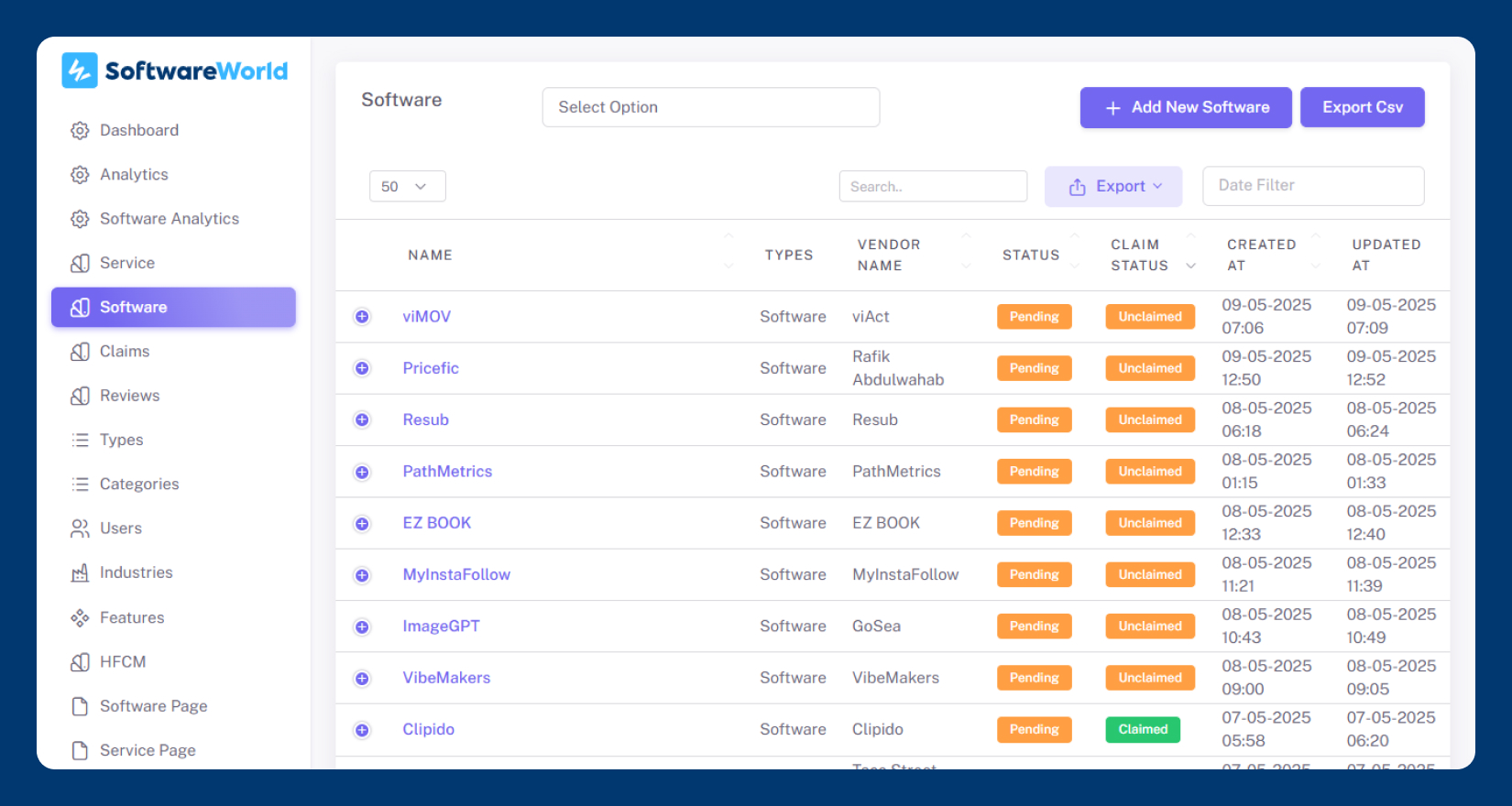This screenshot has height=806, width=1512.
Task: Click the Claims icon in sidebar
Action: coord(81,352)
